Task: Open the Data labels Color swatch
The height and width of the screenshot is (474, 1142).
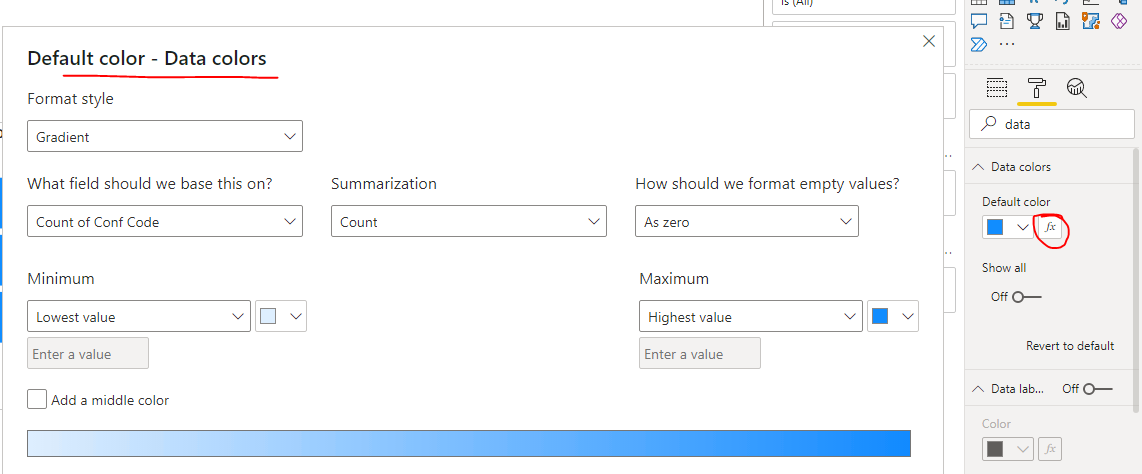Action: pyautogui.click(x=1008, y=449)
